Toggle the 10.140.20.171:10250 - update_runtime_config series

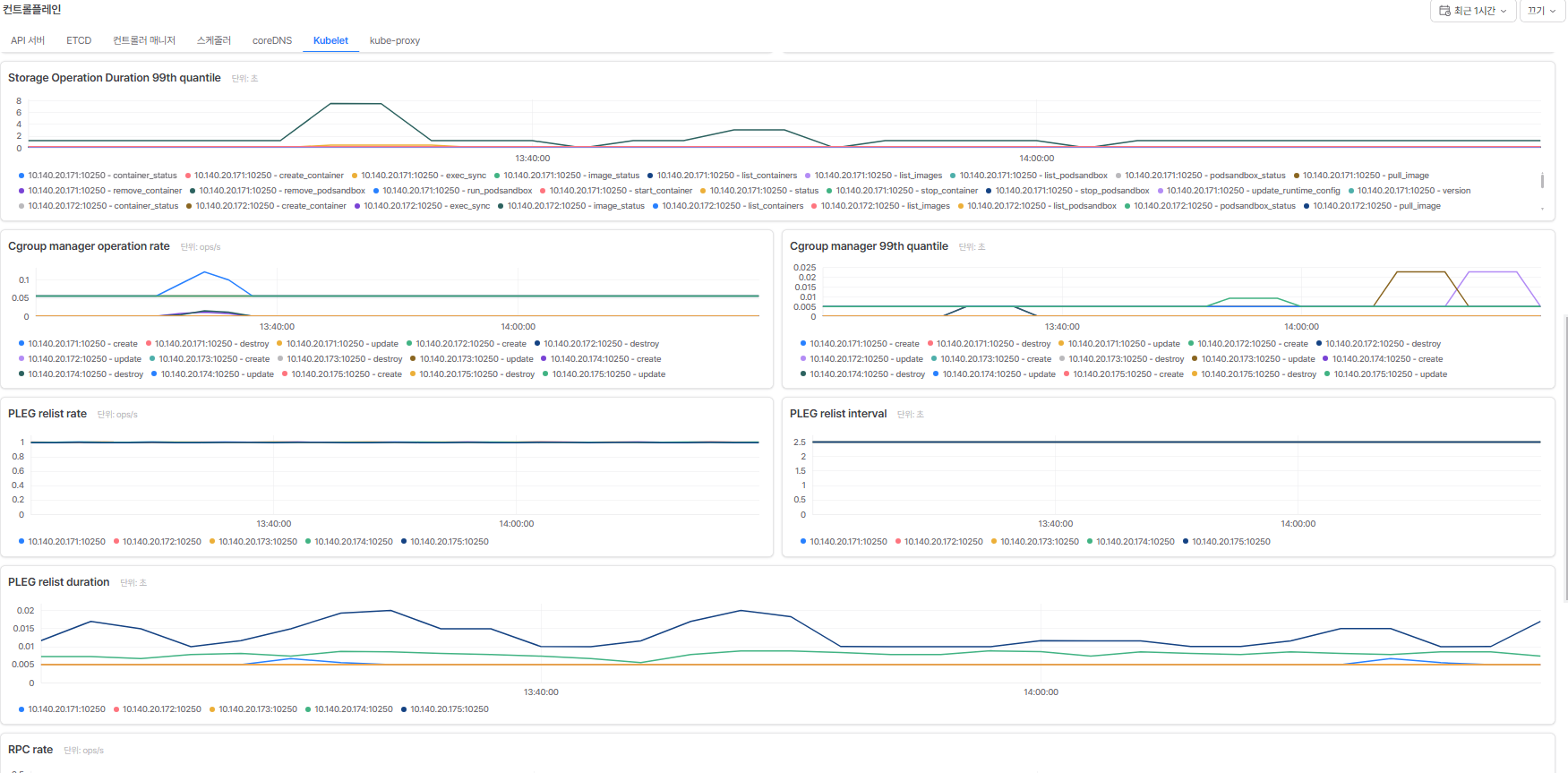pyautogui.click(x=1249, y=191)
